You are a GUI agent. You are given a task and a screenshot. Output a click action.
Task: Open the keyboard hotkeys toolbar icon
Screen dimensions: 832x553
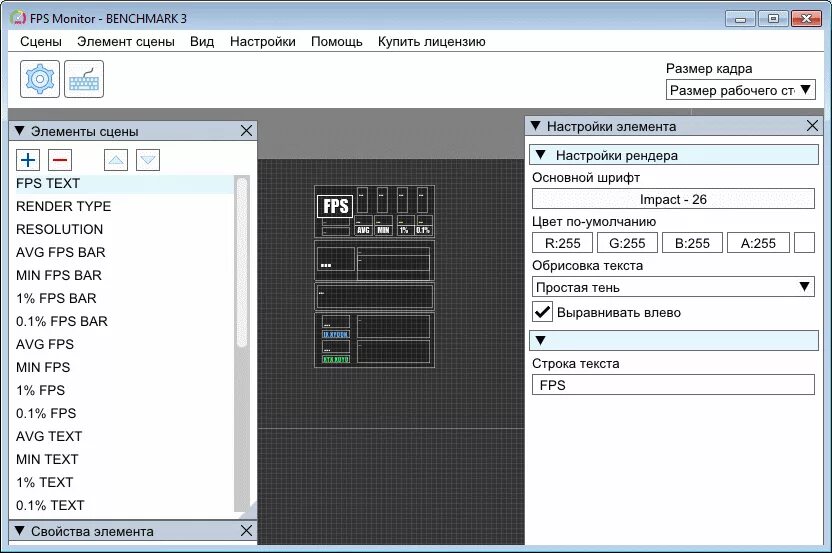84,79
